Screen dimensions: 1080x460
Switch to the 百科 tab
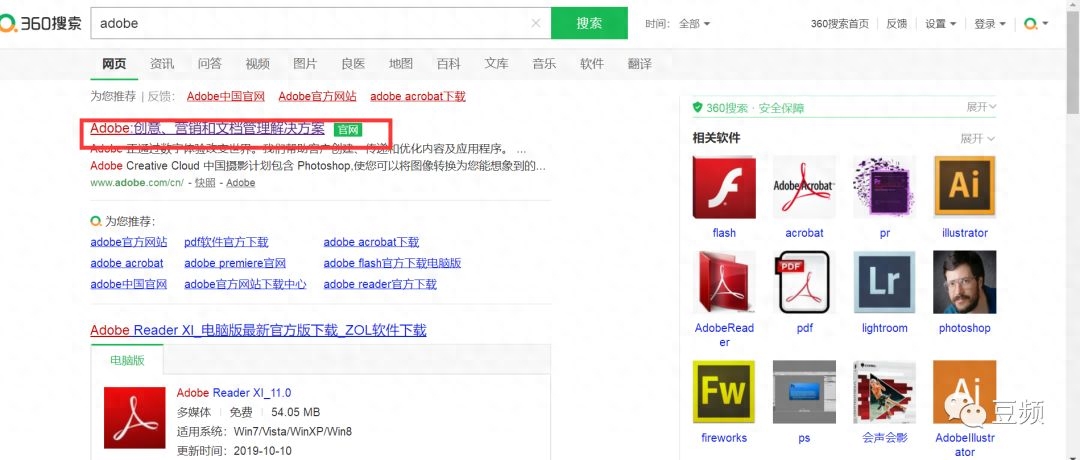[x=448, y=64]
